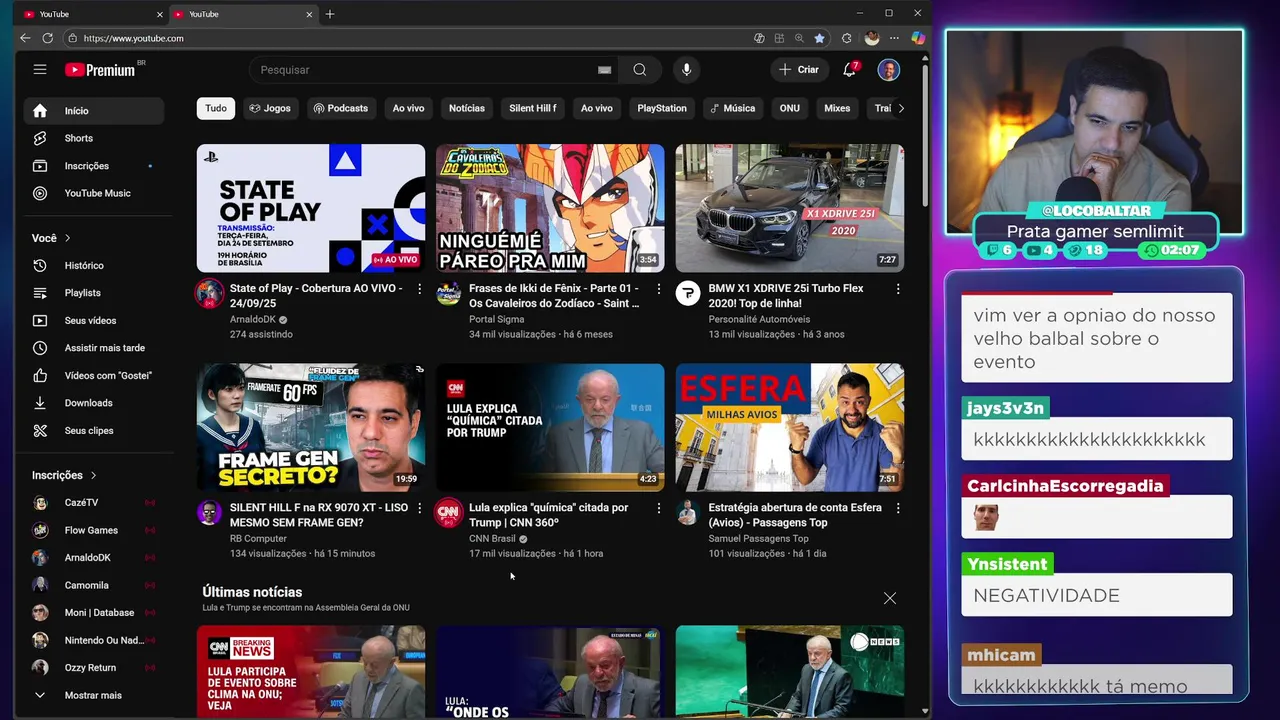Select the Notícias filter chip
The width and height of the screenshot is (1280, 720).
coord(467,108)
